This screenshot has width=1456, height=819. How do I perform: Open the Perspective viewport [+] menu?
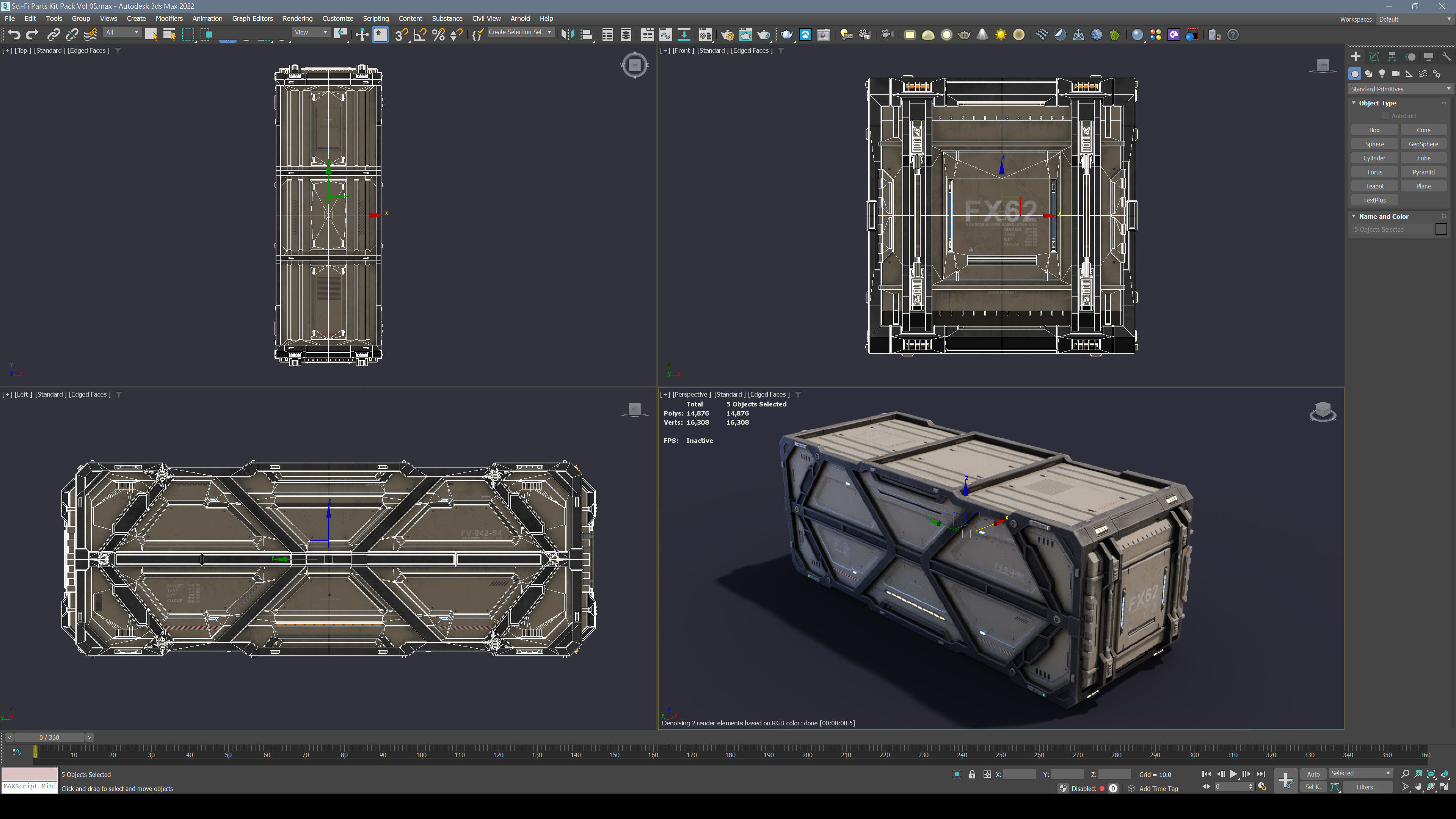(x=665, y=394)
